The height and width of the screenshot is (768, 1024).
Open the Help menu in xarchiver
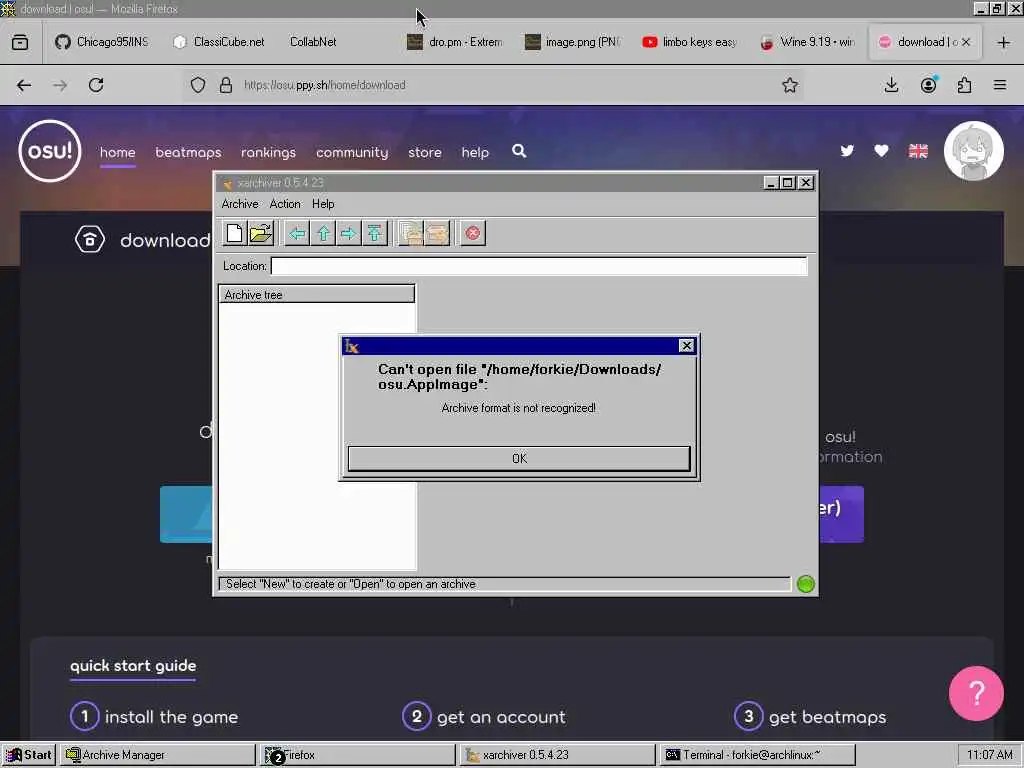323,204
